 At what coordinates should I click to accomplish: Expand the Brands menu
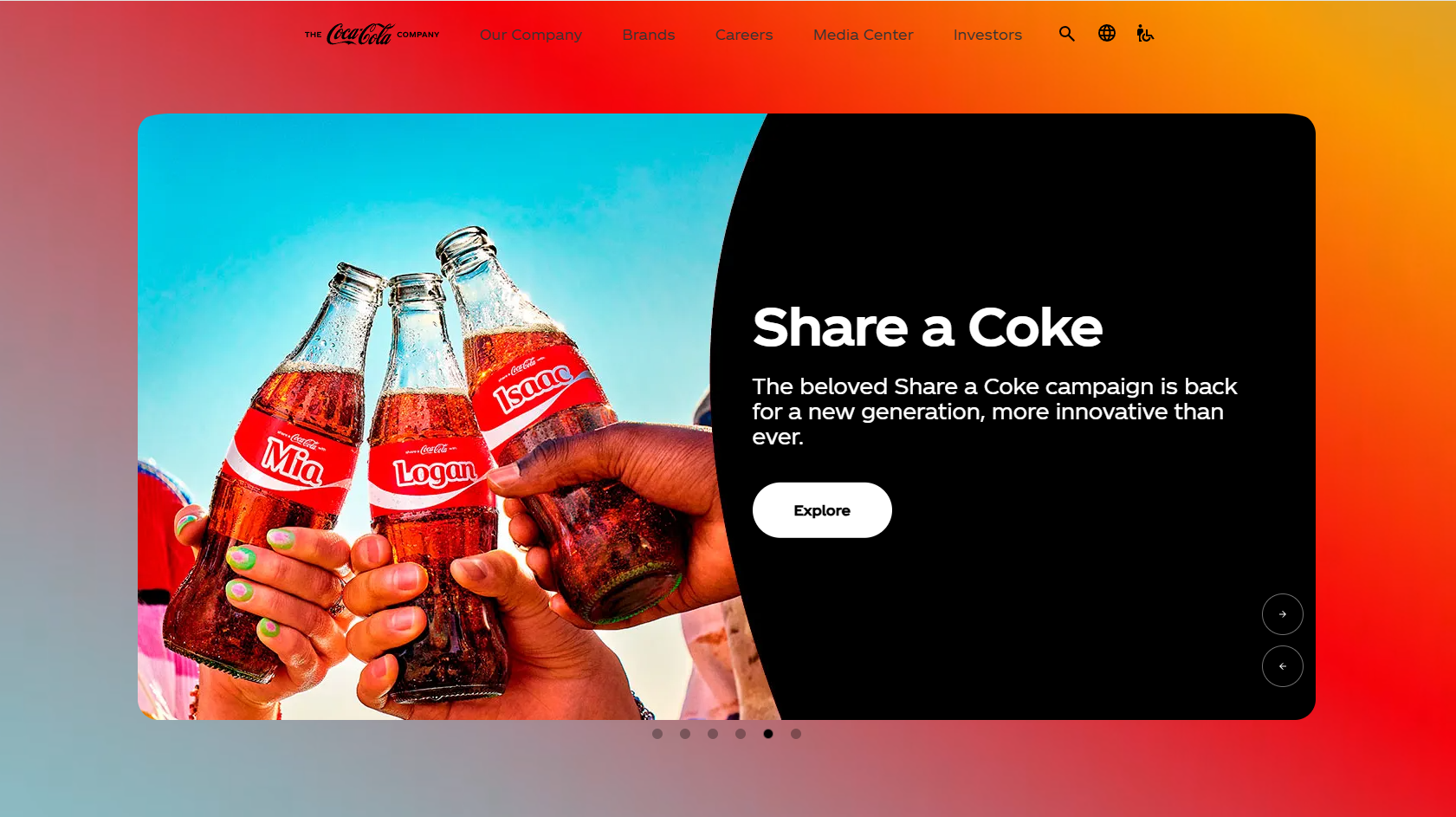[x=649, y=35]
